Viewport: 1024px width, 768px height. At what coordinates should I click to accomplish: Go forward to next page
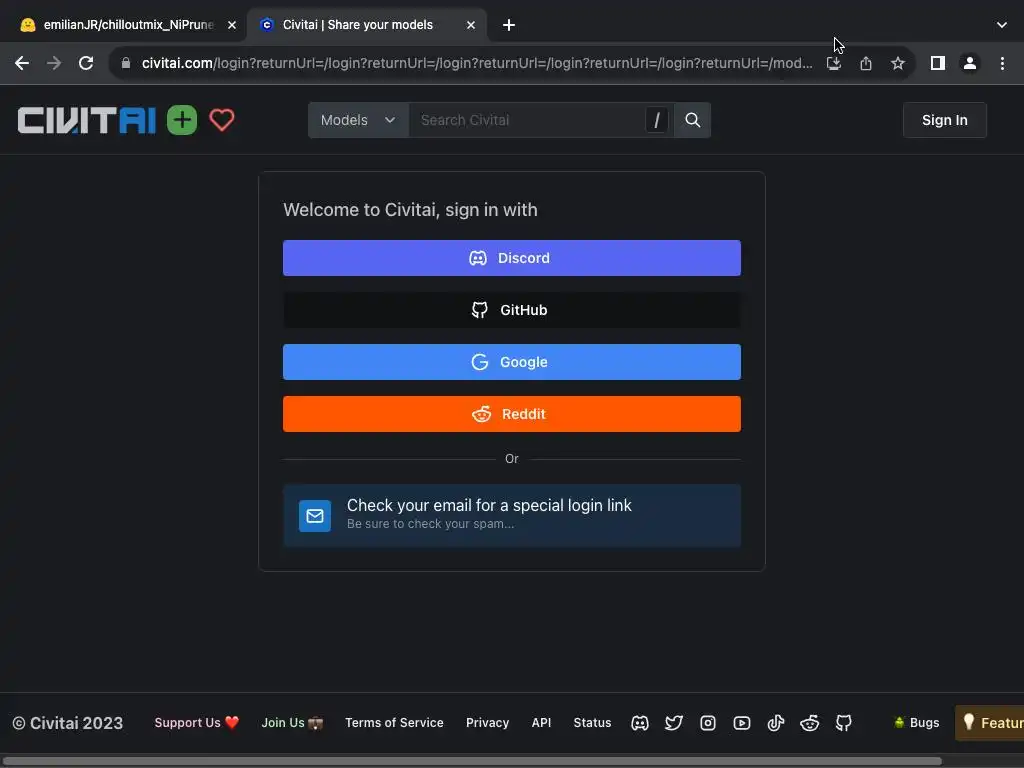(54, 63)
